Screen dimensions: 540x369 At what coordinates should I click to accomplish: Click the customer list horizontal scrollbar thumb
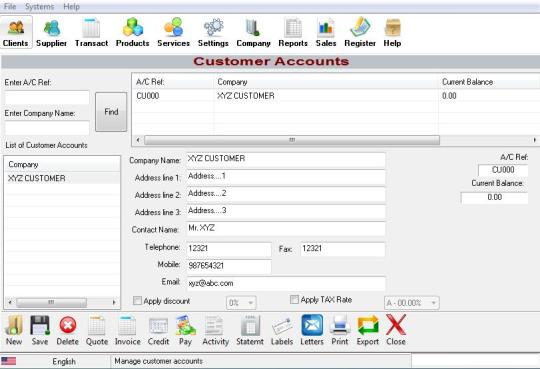51,303
